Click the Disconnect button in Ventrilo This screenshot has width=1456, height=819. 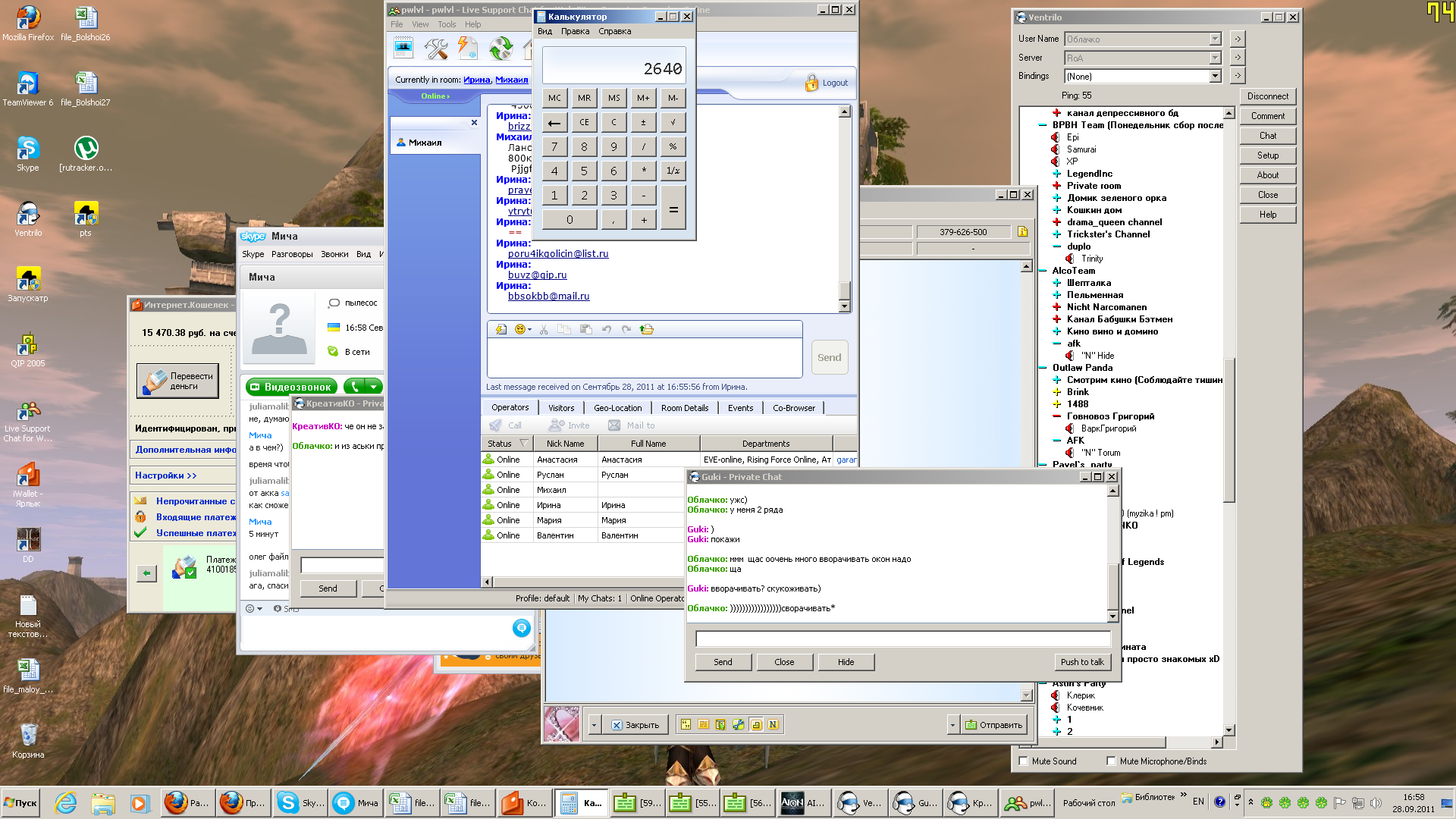(1268, 96)
